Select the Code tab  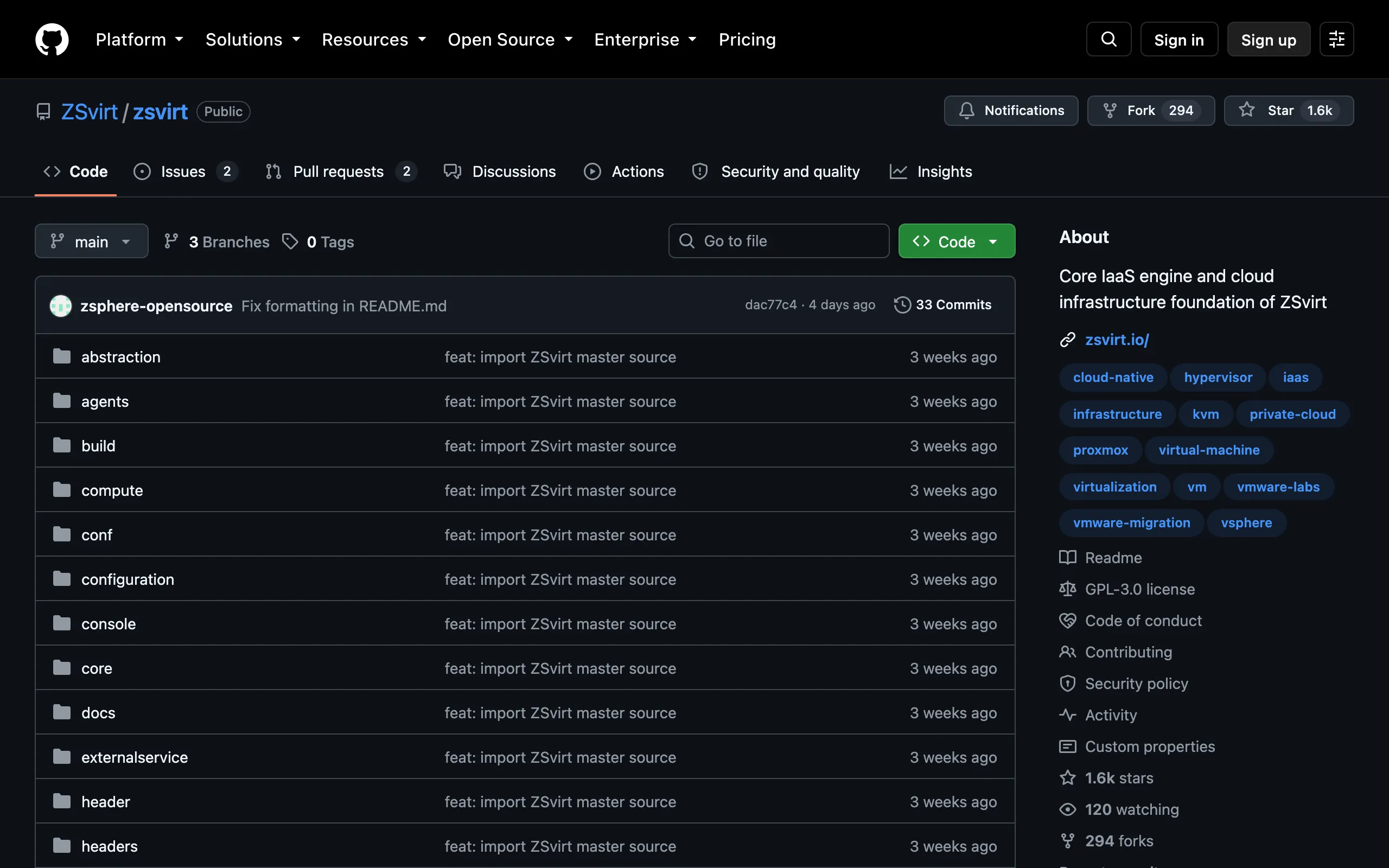(x=75, y=171)
